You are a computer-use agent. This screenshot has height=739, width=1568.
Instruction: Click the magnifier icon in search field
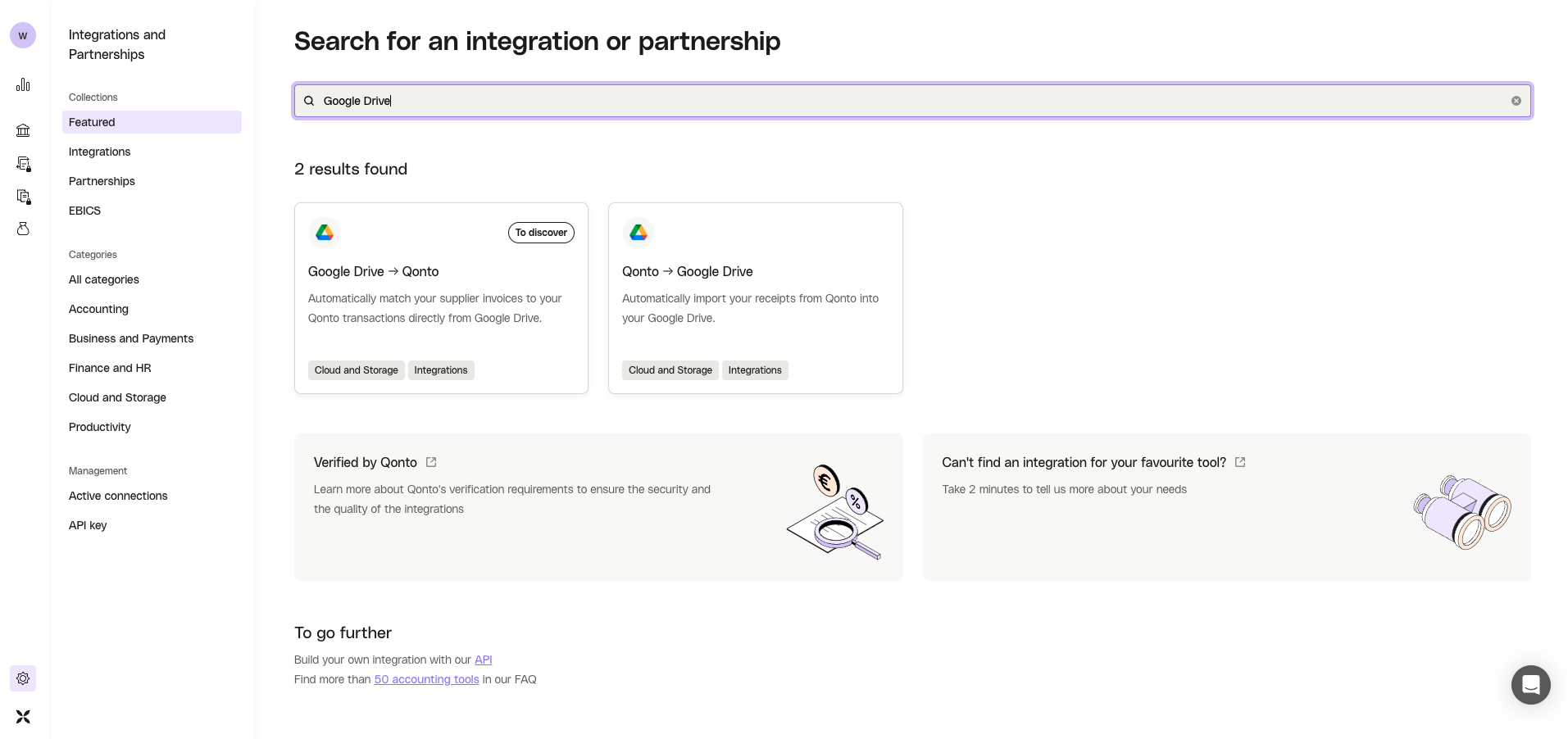click(309, 101)
